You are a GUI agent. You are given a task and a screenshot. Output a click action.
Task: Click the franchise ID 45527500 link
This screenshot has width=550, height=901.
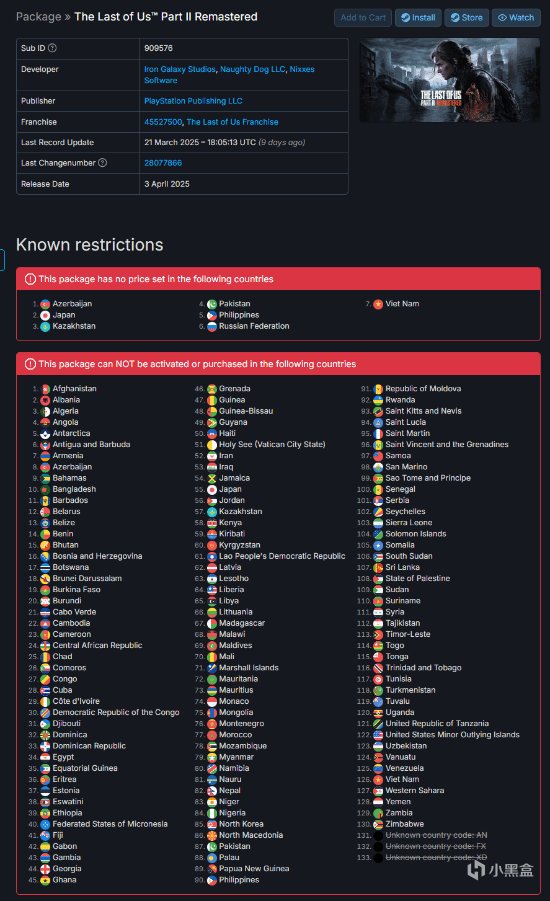click(163, 122)
